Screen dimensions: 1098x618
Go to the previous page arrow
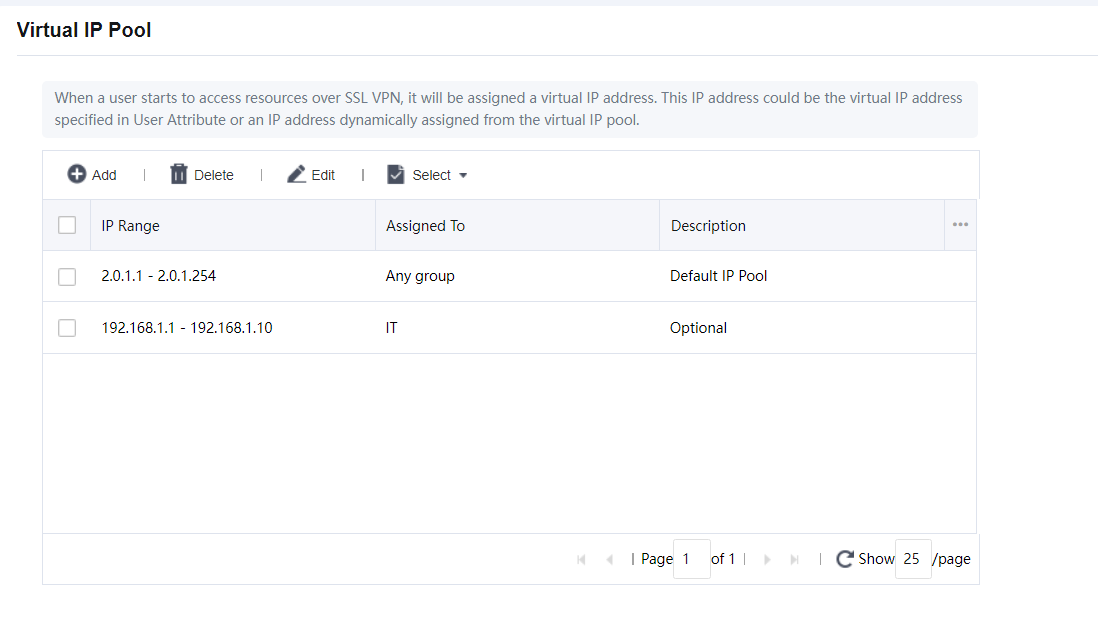tap(610, 559)
